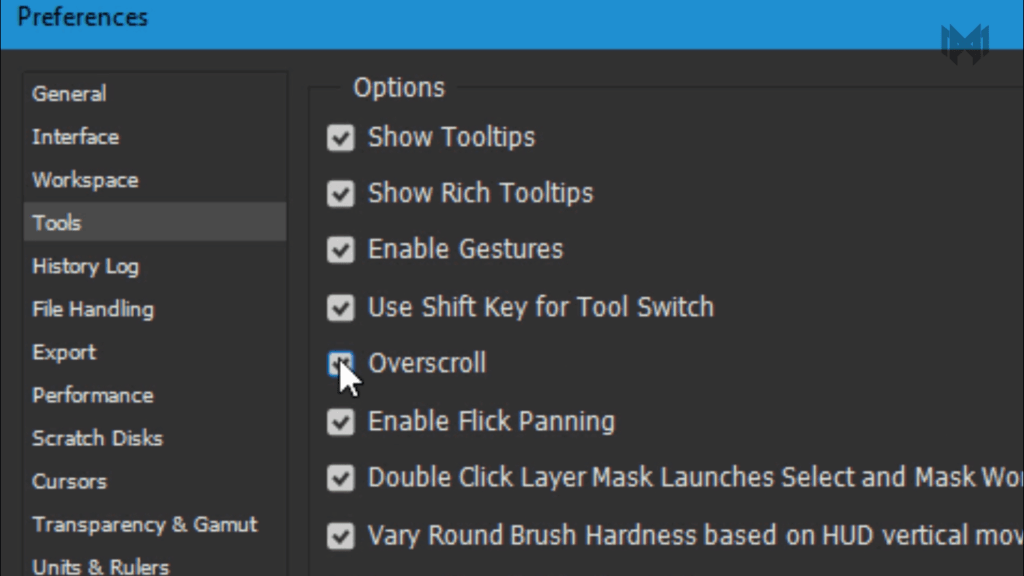Select the highlighted Tools category

pos(155,223)
